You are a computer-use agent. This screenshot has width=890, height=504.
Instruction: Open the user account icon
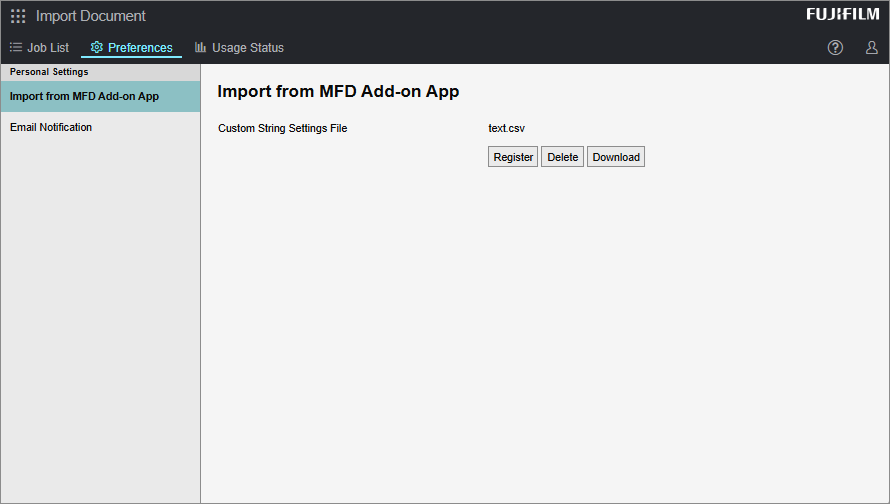tap(871, 48)
